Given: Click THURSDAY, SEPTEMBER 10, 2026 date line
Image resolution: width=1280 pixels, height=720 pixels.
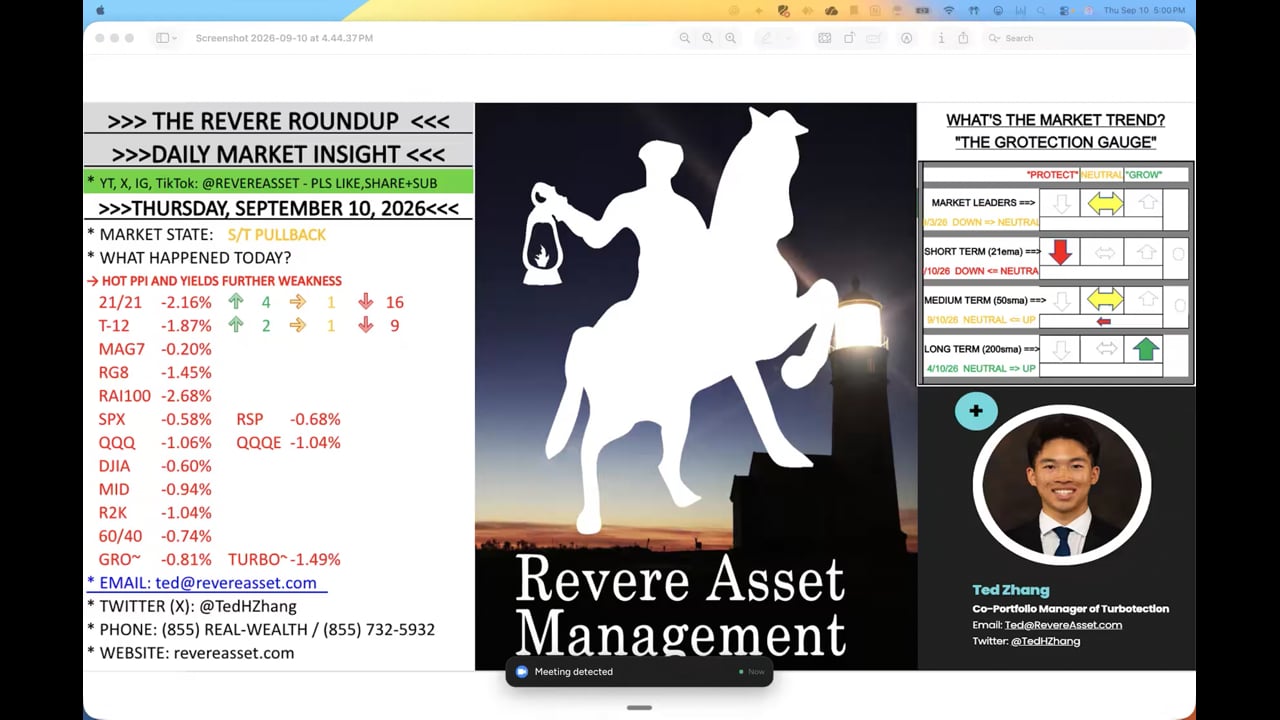Looking at the screenshot, I should (x=278, y=209).
